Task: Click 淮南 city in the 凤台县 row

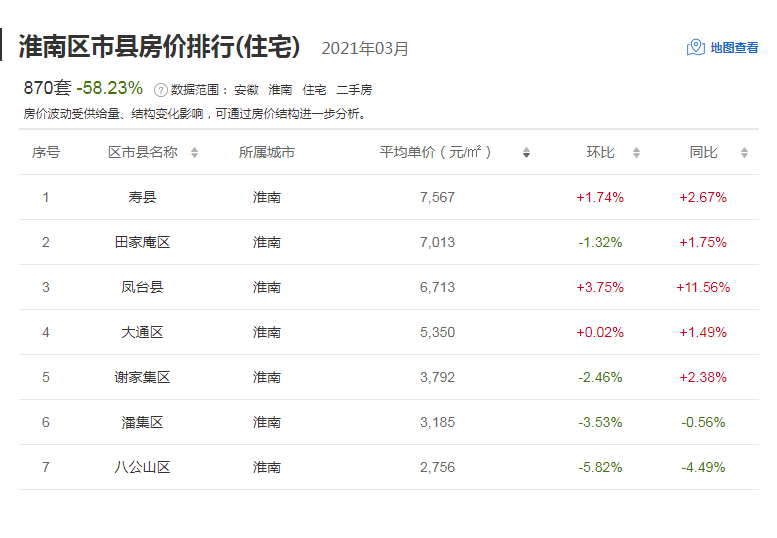Action: tap(267, 287)
